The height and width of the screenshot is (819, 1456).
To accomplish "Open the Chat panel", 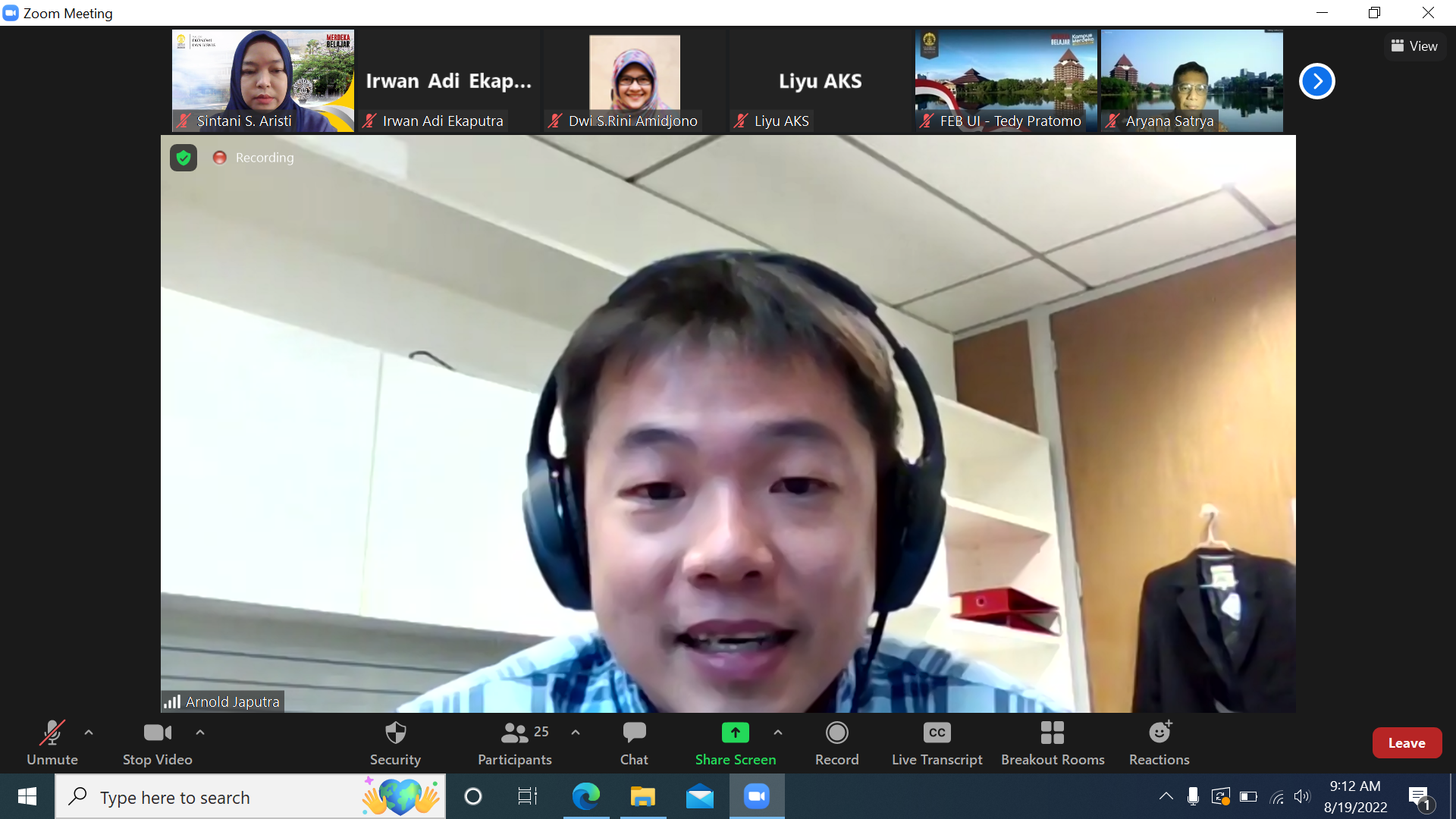I will click(x=634, y=742).
